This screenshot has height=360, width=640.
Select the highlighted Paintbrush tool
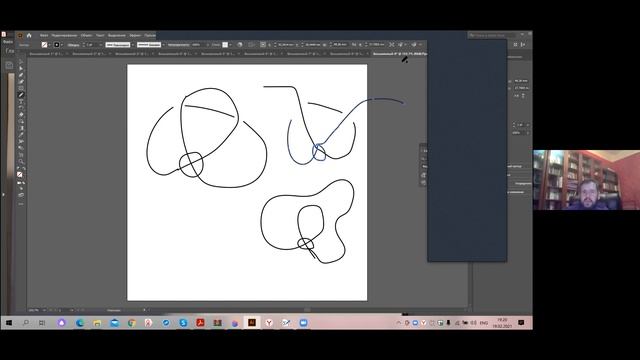tap(21, 95)
